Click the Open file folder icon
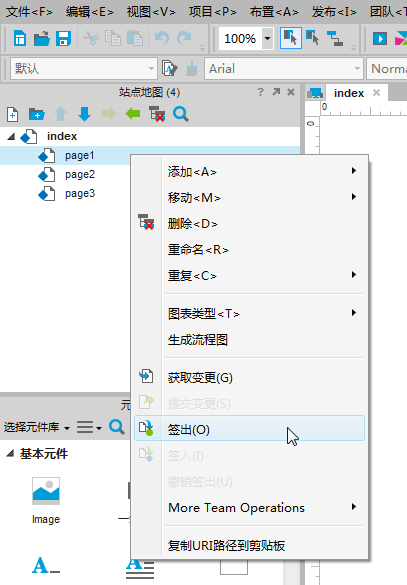The height and width of the screenshot is (585, 407). 41,38
